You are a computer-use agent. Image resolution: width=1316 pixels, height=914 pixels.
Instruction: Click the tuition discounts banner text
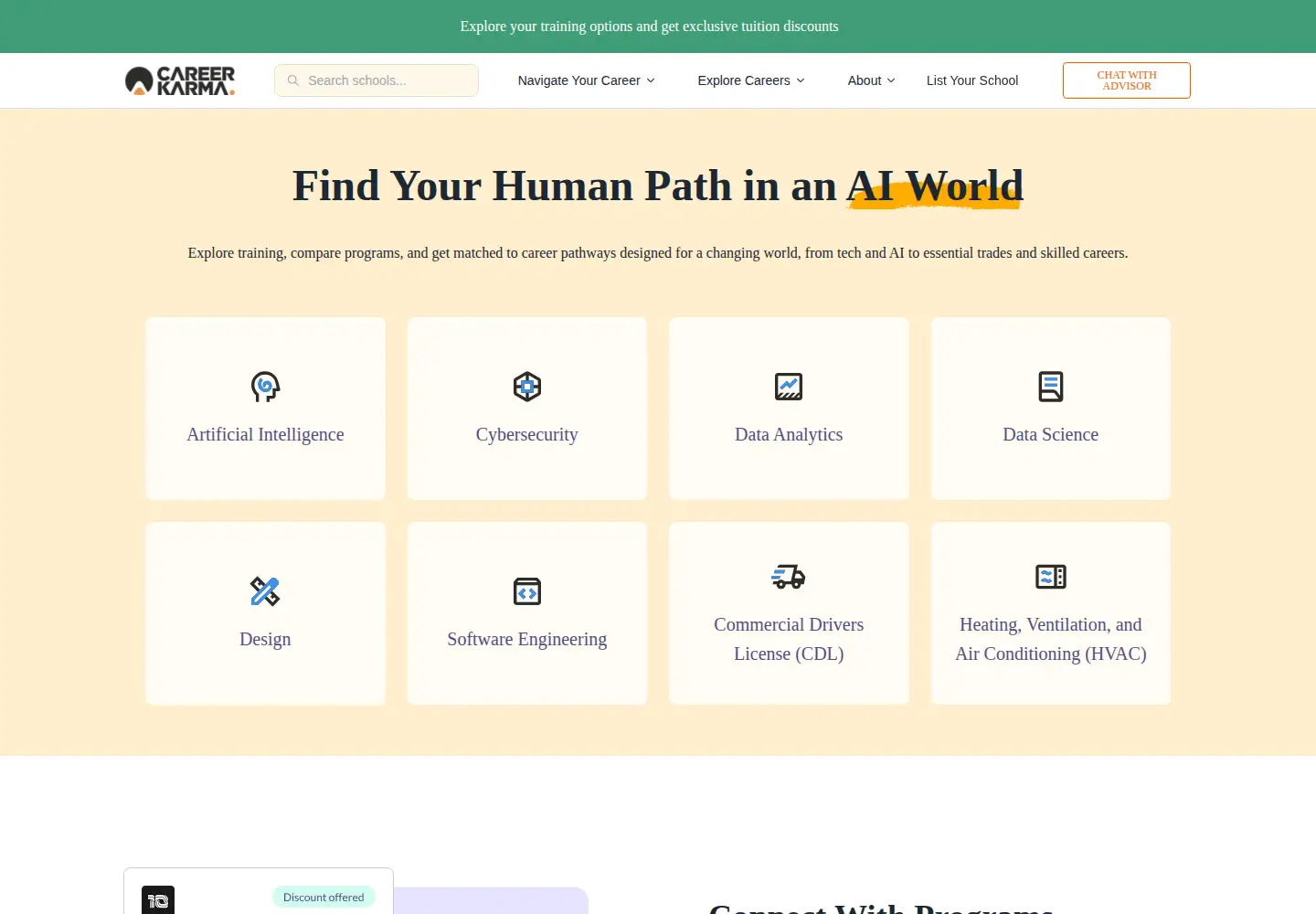(649, 27)
